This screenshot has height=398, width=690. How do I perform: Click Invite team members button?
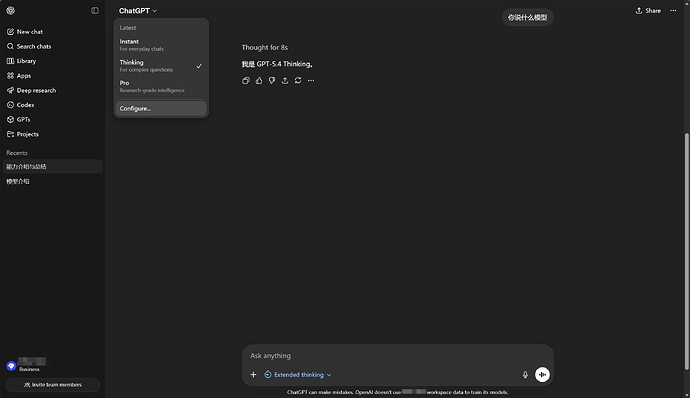[53, 385]
